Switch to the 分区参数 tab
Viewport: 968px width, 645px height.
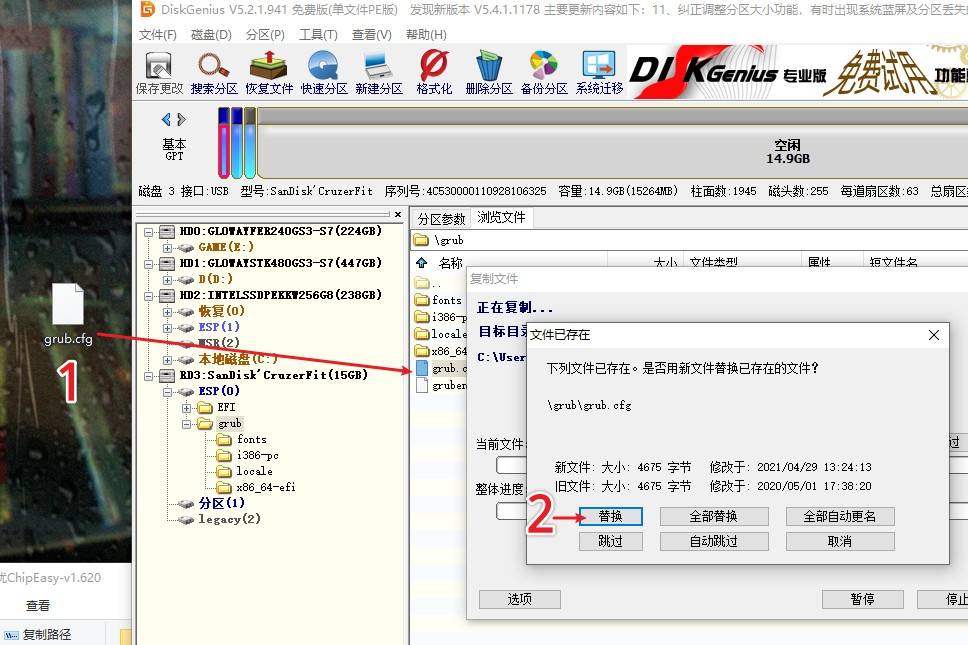point(442,218)
